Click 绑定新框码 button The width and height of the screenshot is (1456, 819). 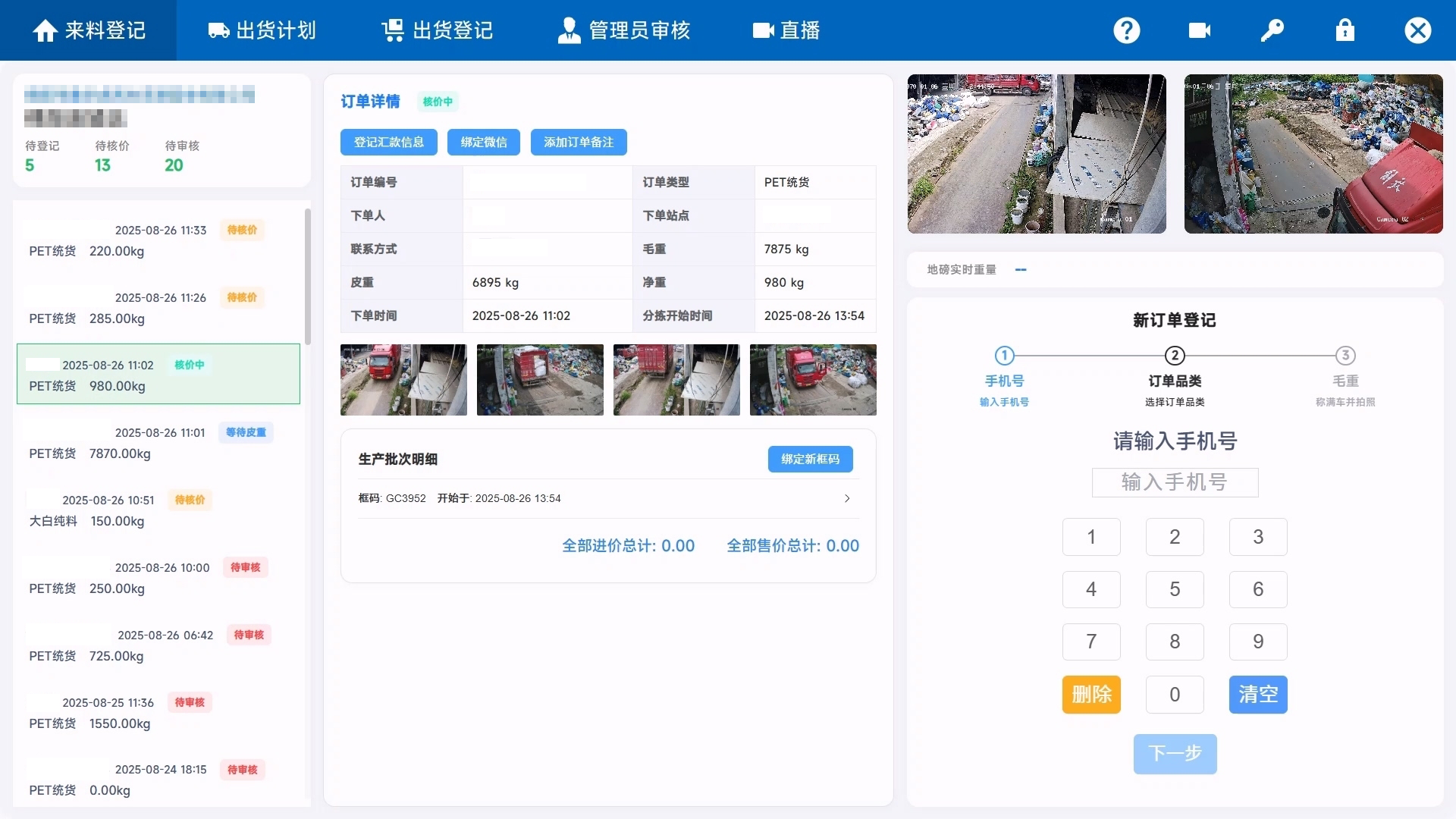pos(810,459)
